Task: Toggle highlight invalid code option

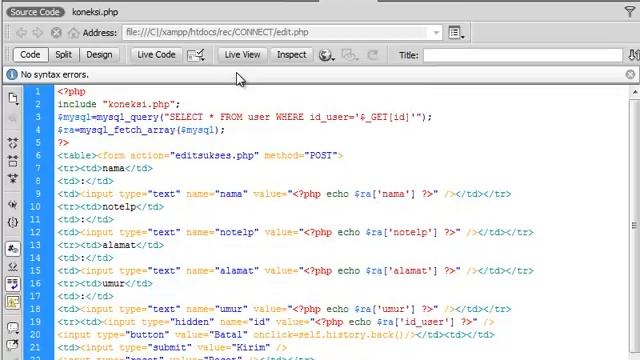Action: tap(13, 267)
